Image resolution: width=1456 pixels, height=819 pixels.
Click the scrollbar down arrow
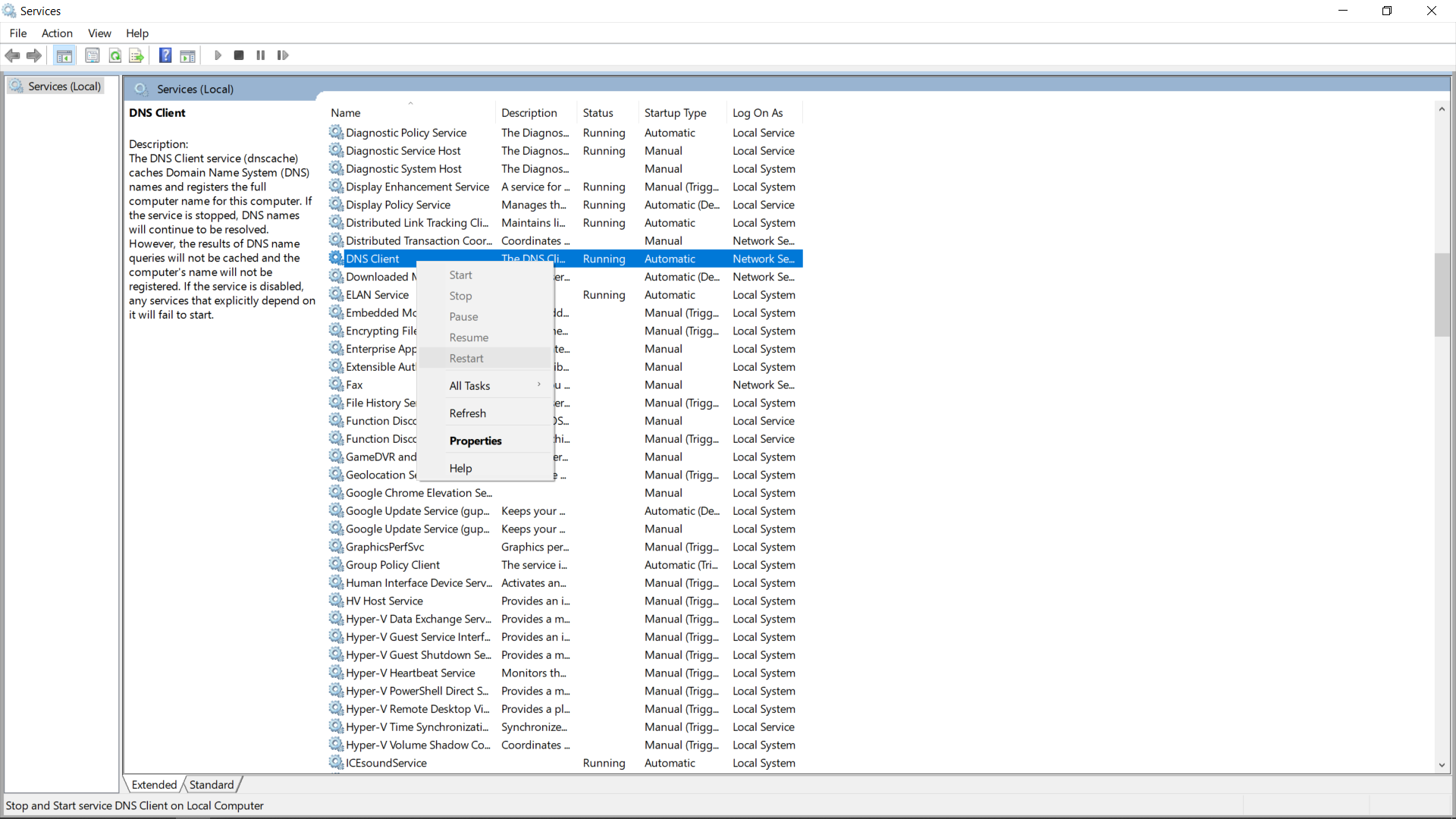click(1442, 765)
